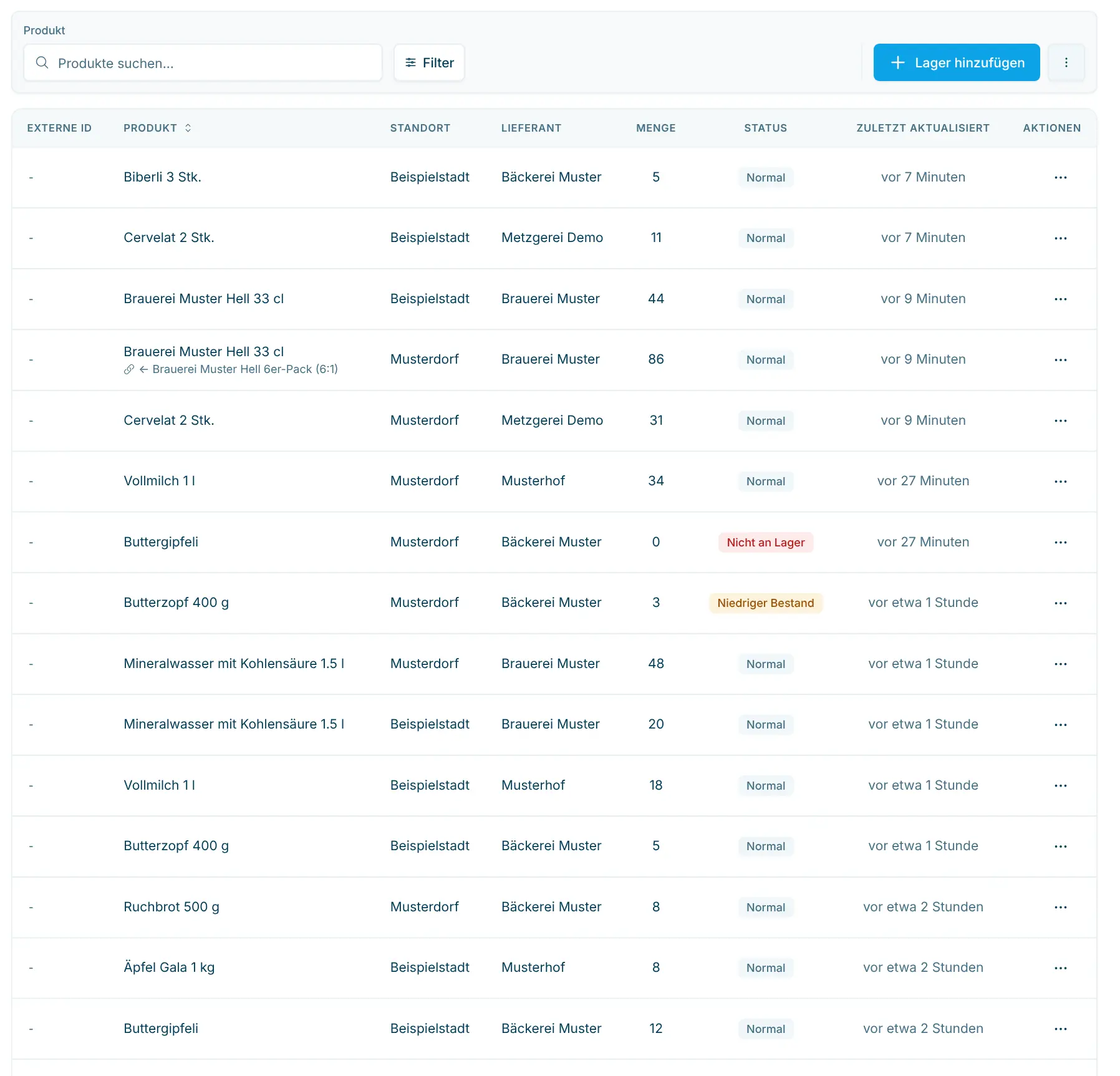The height and width of the screenshot is (1076, 1120).
Task: Click the Nicht an Lager status badge
Action: [x=766, y=543]
